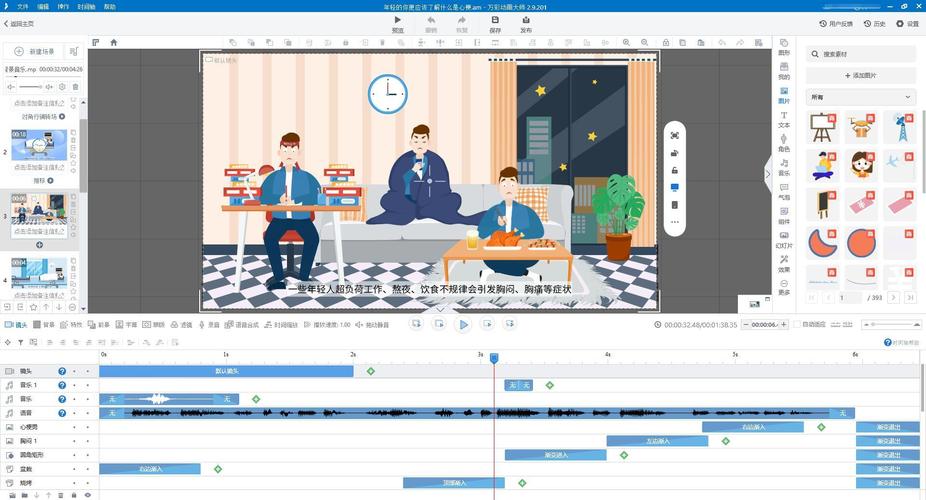Decrease timeline duration with minus stepper
This screenshot has height=500, width=926.
(x=746, y=325)
